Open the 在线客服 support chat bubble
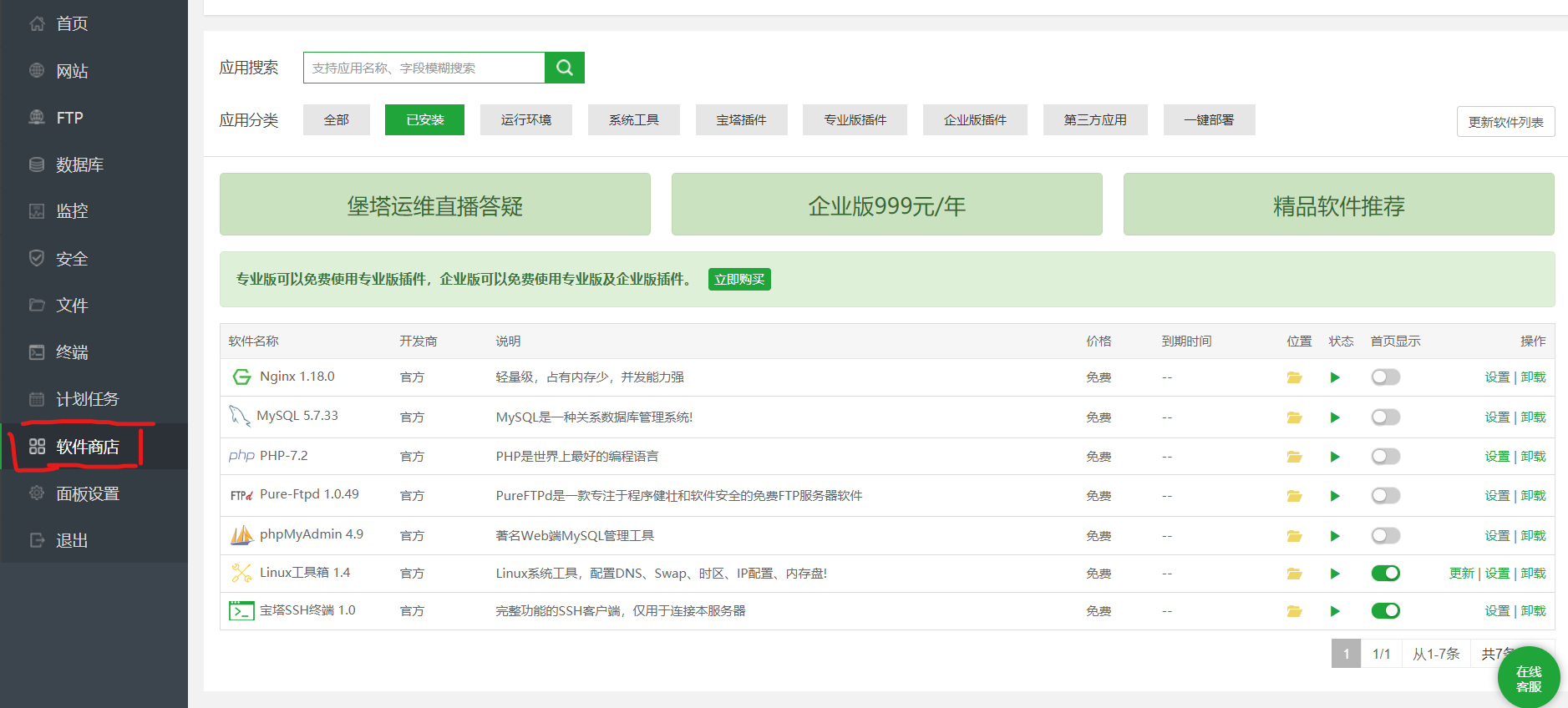Viewport: 1568px width, 708px height. pyautogui.click(x=1529, y=678)
